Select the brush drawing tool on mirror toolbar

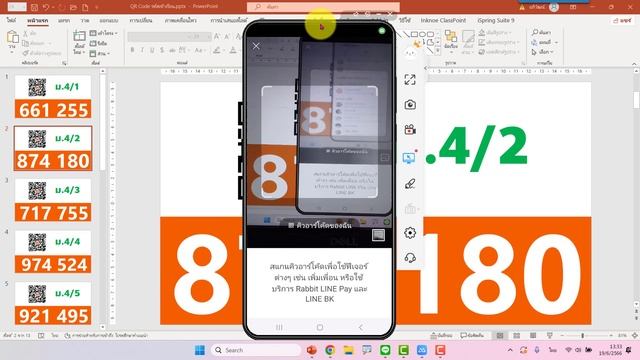(410, 184)
